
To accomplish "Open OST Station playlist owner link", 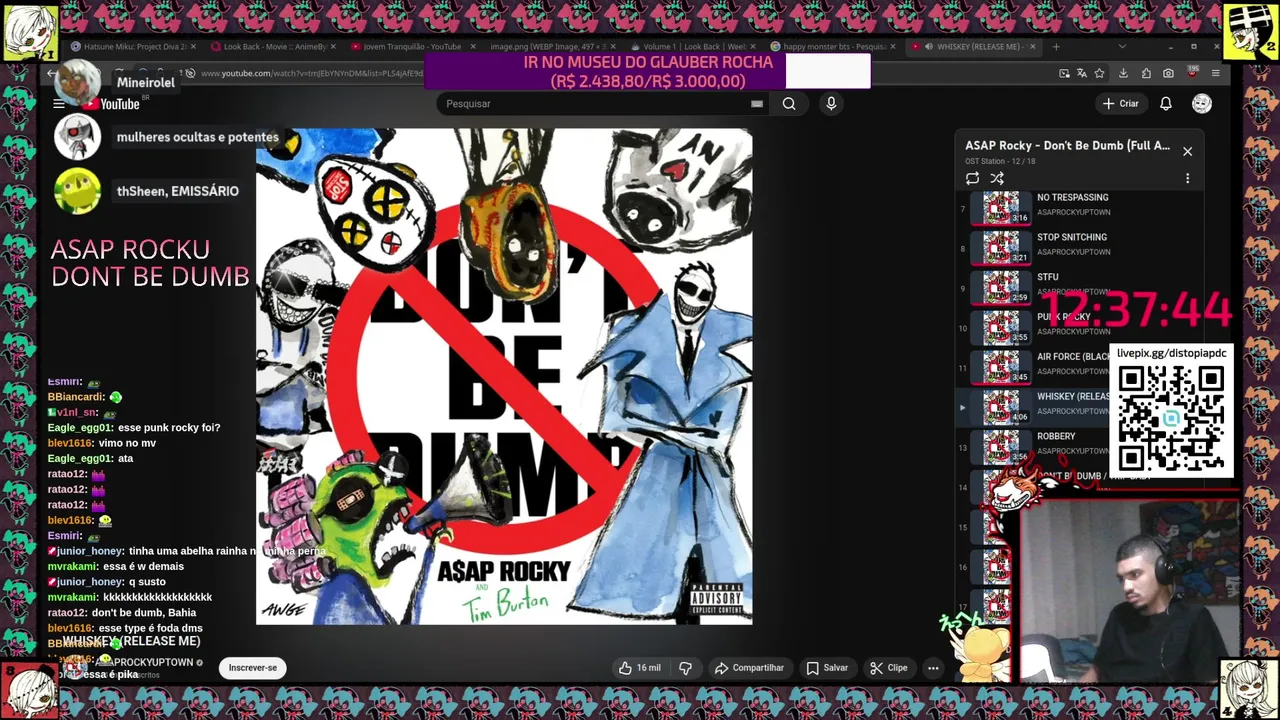I will tap(984, 161).
